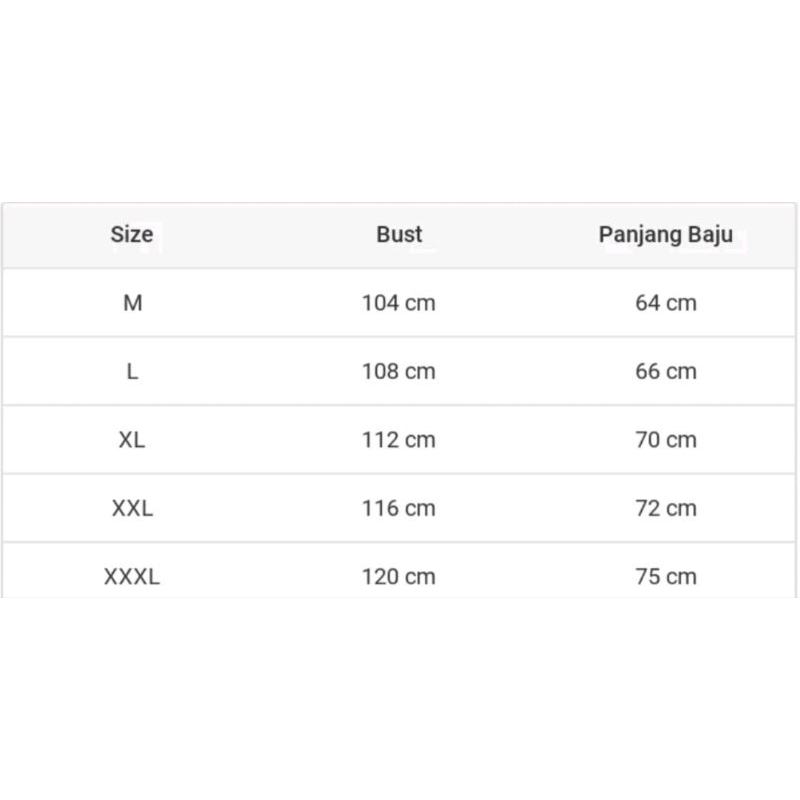Pick the 70 cm length cell
The width and height of the screenshot is (800, 800).
coord(666,440)
